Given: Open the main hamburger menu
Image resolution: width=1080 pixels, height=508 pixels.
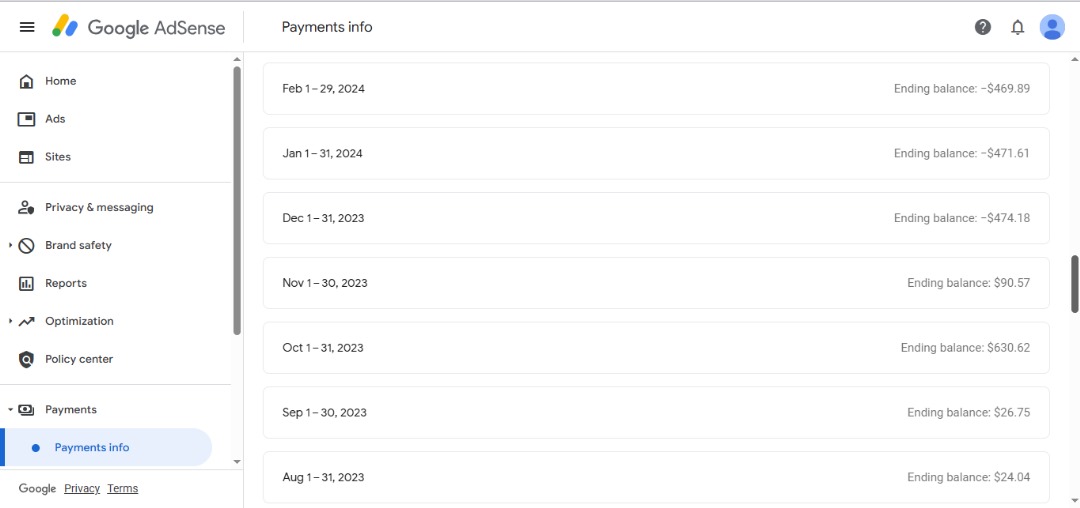Looking at the screenshot, I should coord(27,27).
